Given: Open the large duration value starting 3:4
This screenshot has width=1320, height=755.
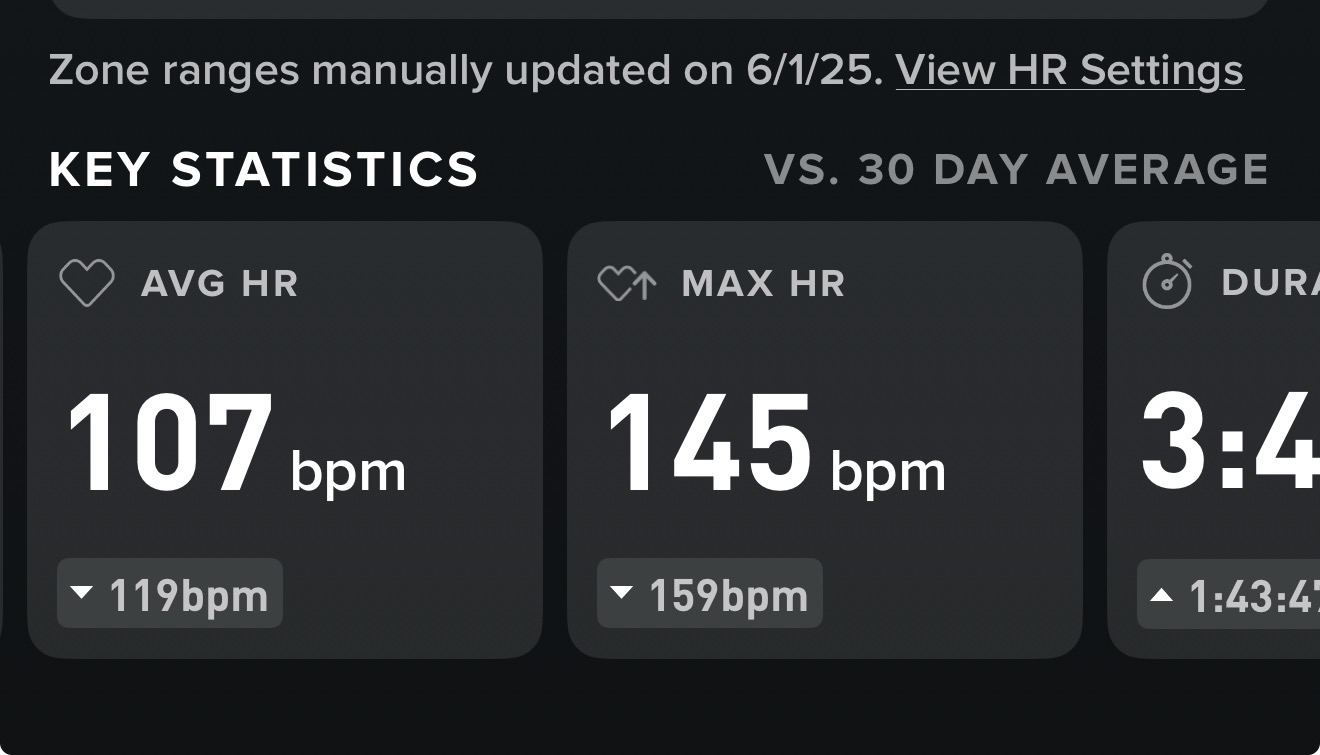Looking at the screenshot, I should click(x=1230, y=444).
